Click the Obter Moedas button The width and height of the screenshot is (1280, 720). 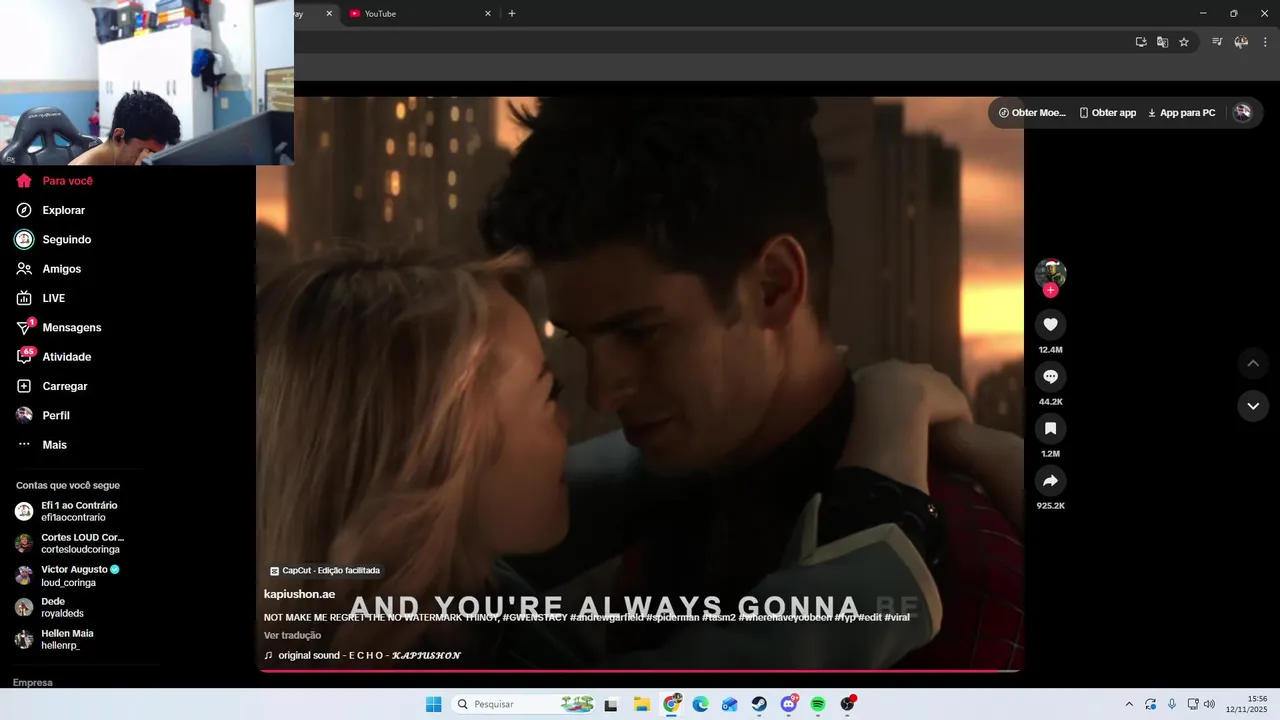click(1032, 113)
